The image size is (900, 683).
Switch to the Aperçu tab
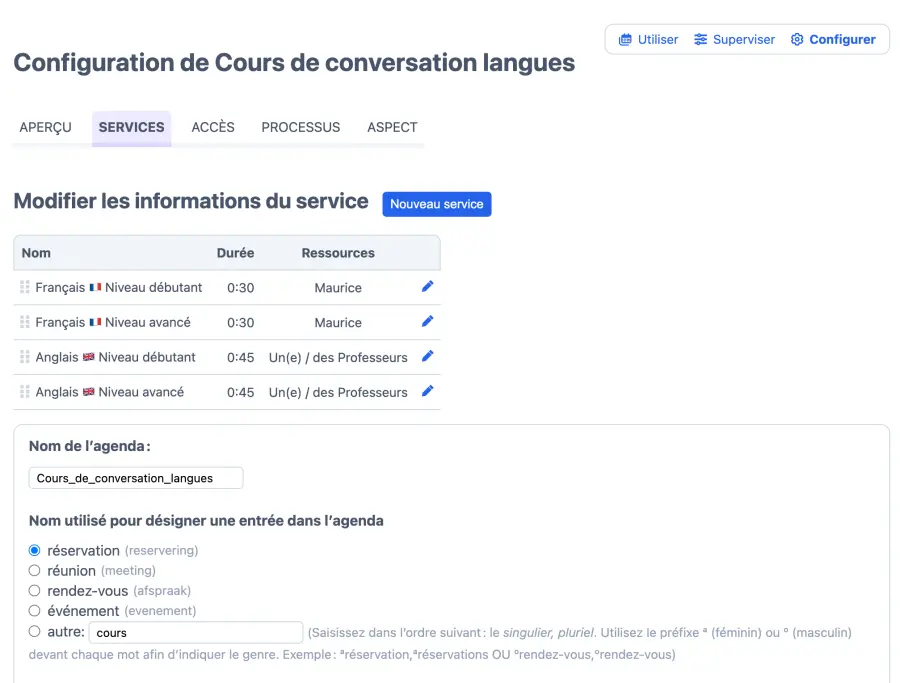click(x=46, y=127)
